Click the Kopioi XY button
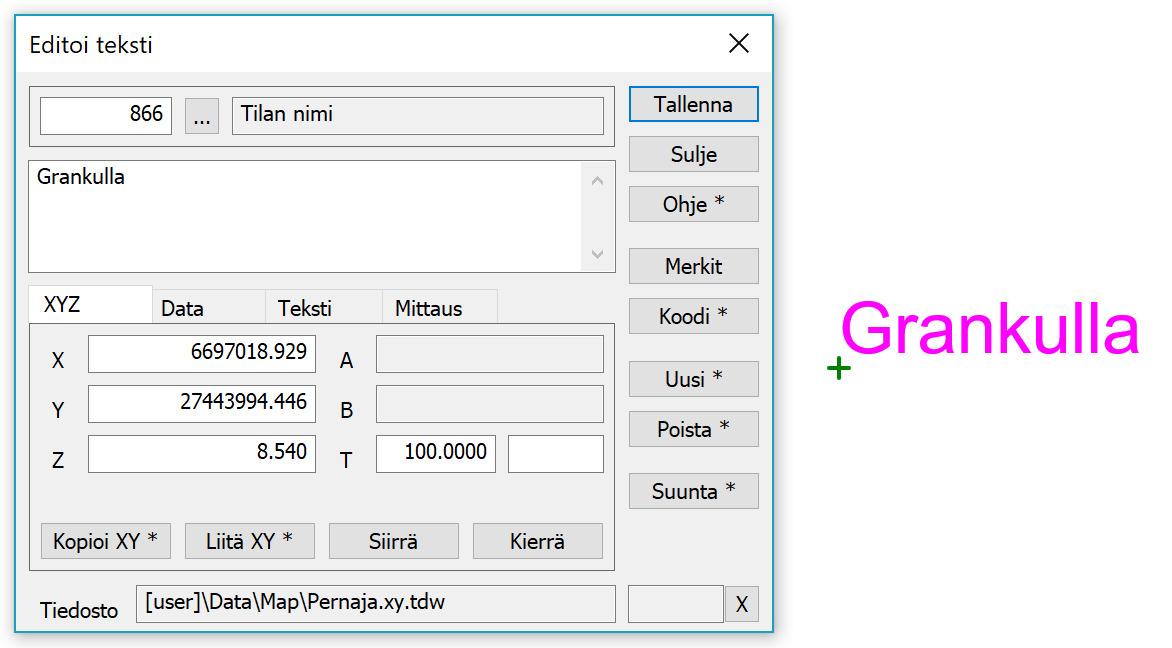This screenshot has width=1172, height=648. 106,541
